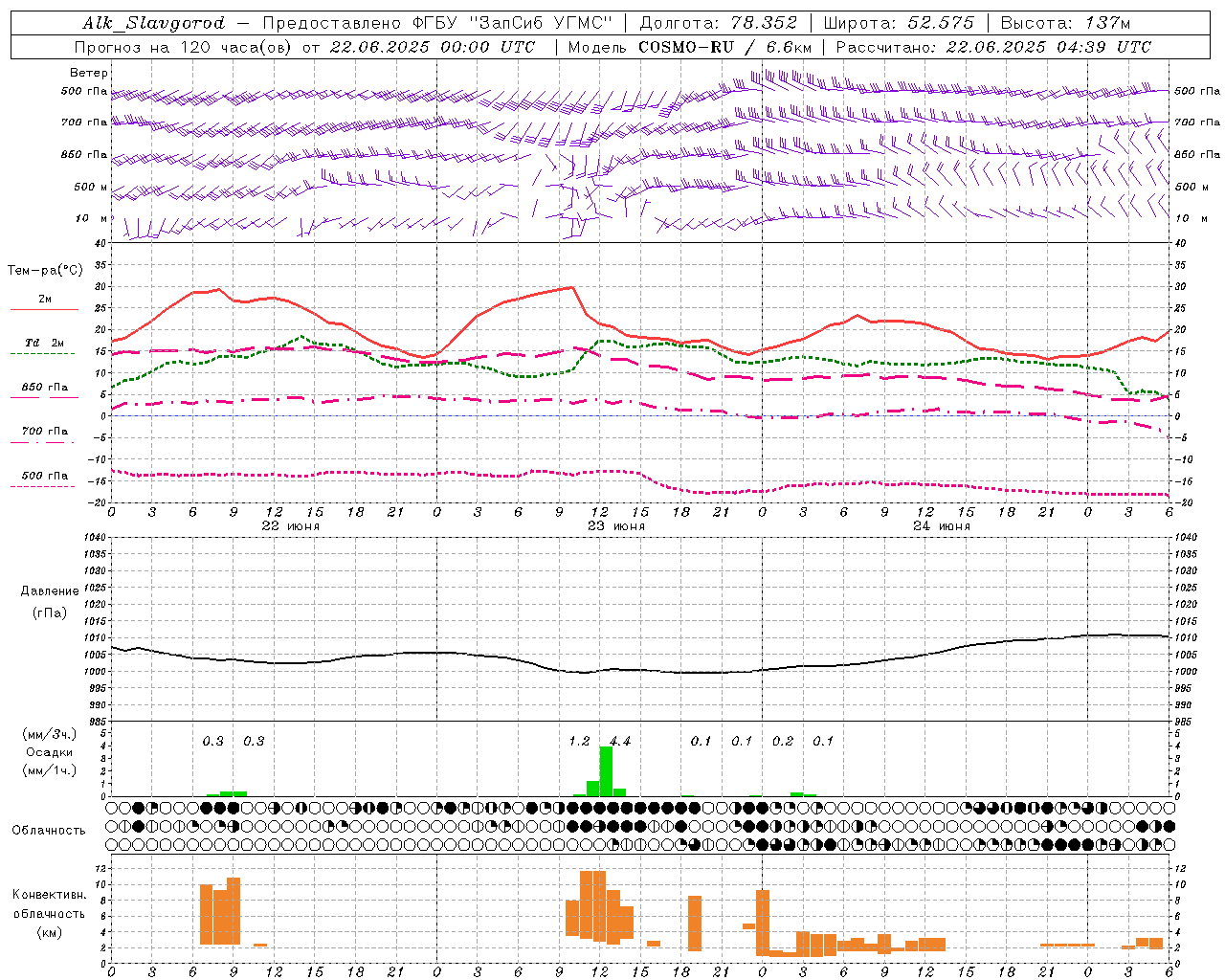Screen dimensions: 1225x980
Task: Click the longitude value 78.352
Action: (x=765, y=23)
